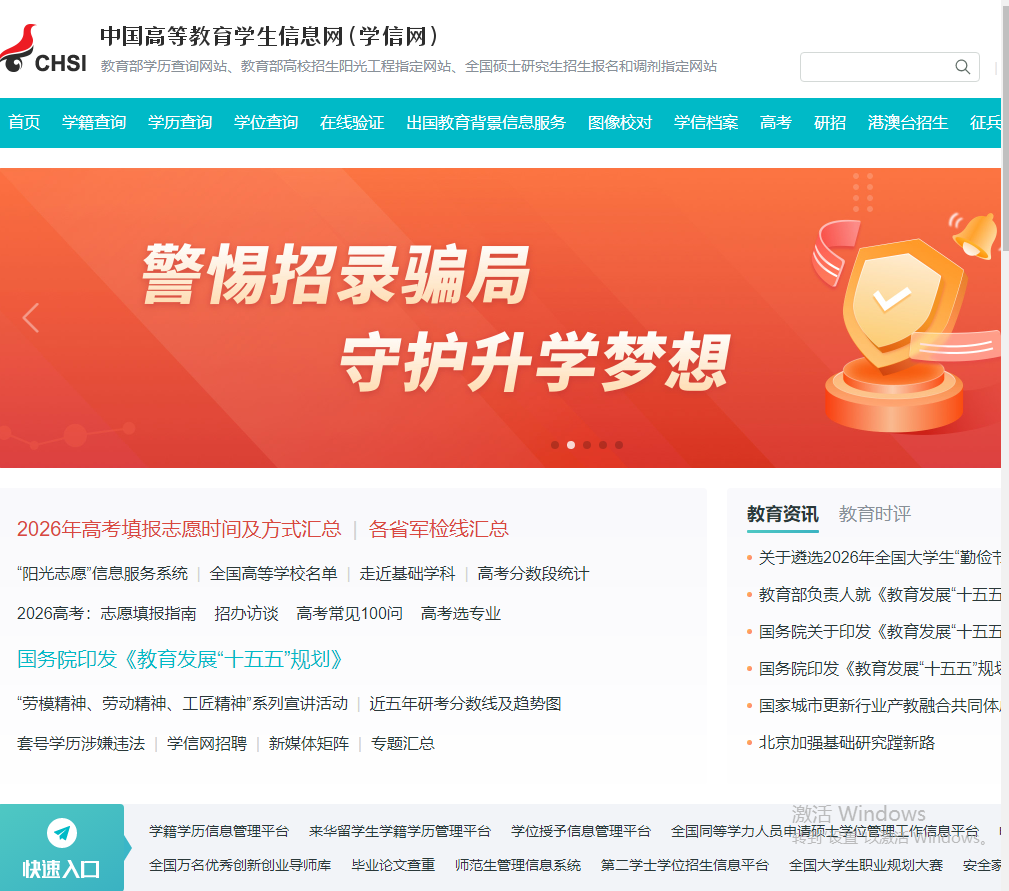The width and height of the screenshot is (1009, 891).
Task: Open 高考常见100问 link
Action: [349, 613]
